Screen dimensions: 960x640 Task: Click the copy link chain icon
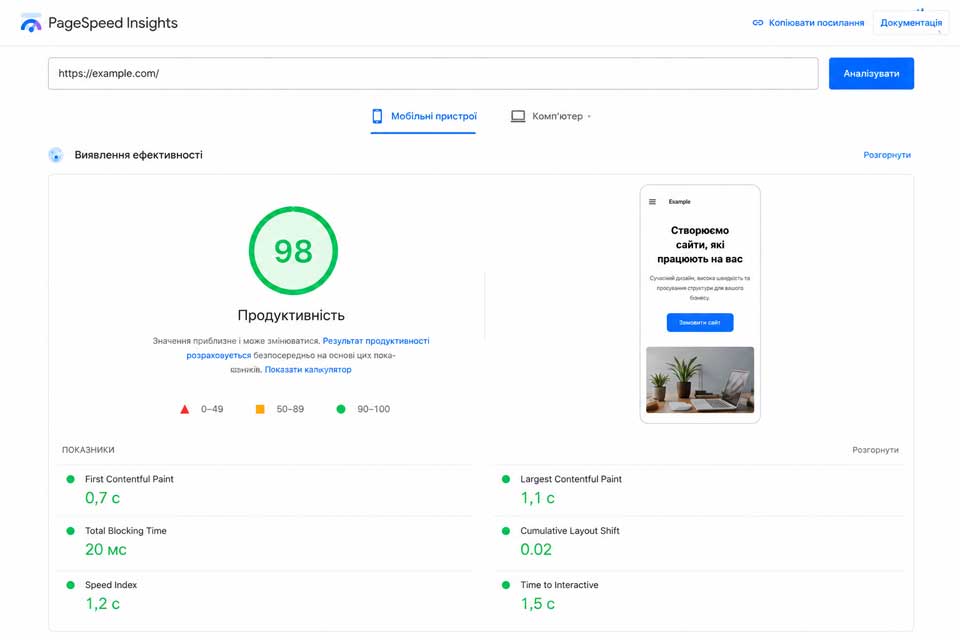point(757,23)
